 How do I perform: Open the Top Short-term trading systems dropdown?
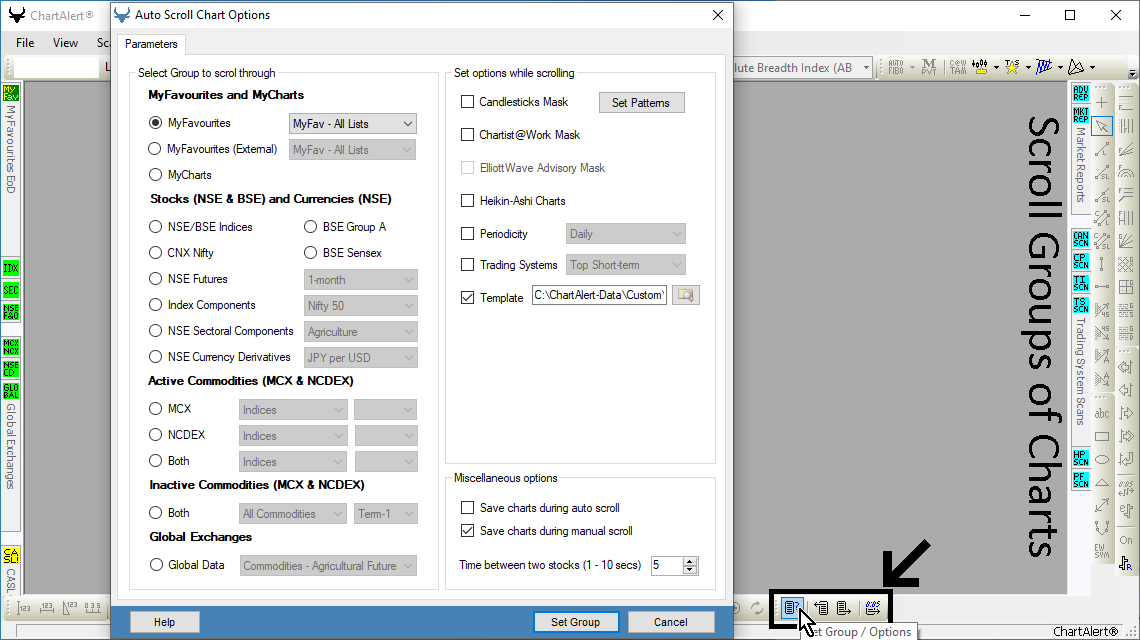click(625, 265)
